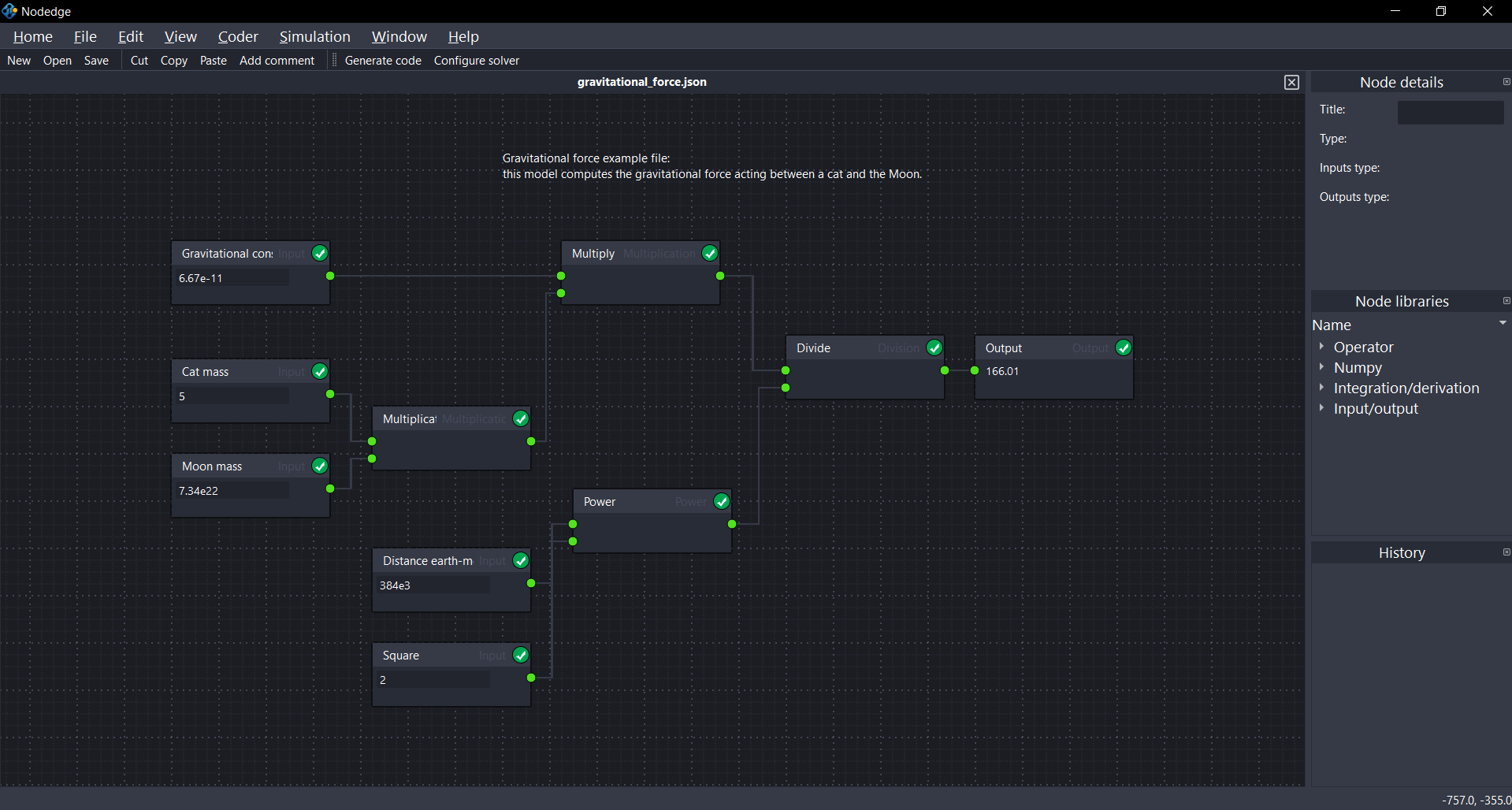Click the Divide node title bar

[865, 347]
